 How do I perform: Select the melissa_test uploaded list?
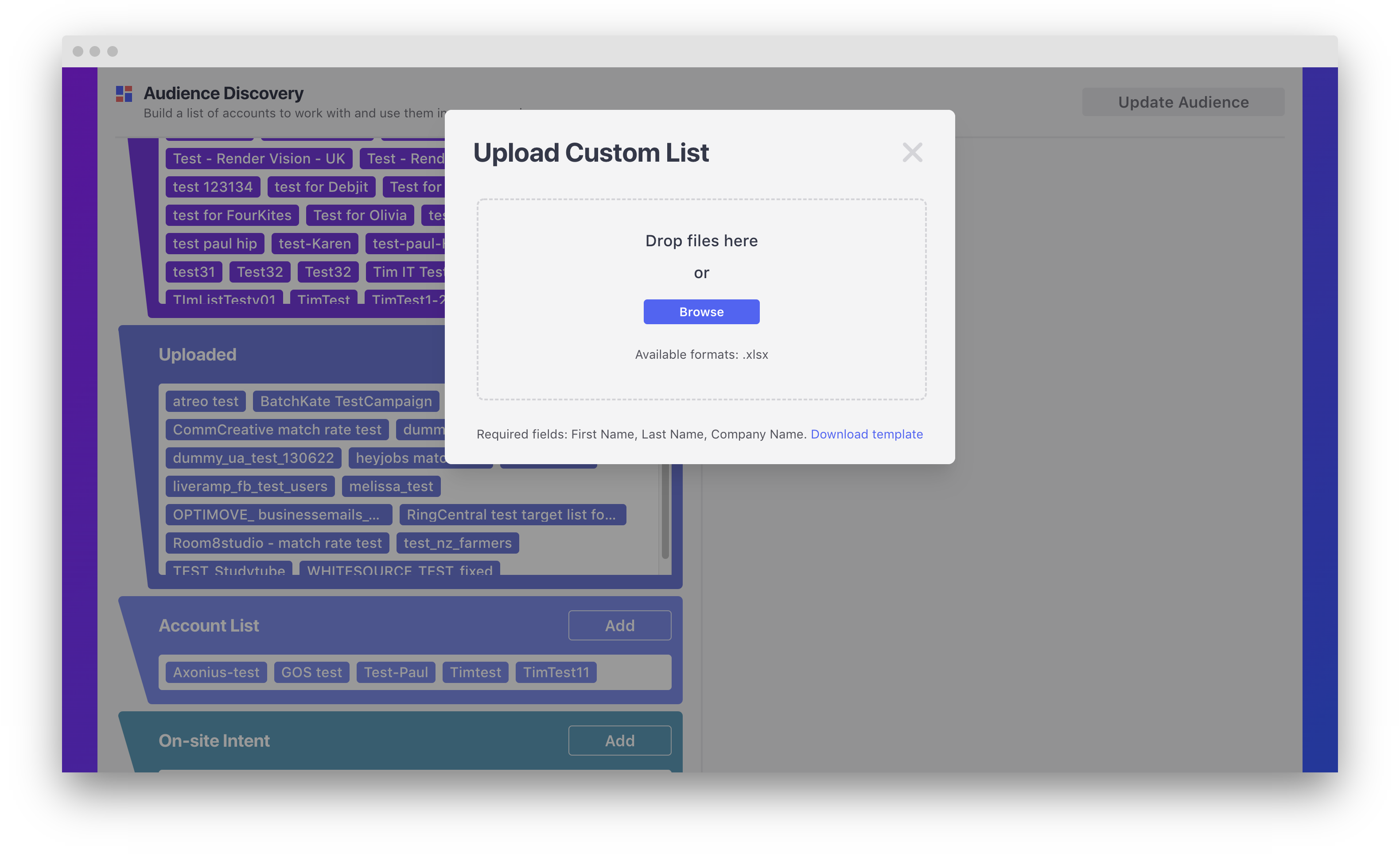point(391,486)
